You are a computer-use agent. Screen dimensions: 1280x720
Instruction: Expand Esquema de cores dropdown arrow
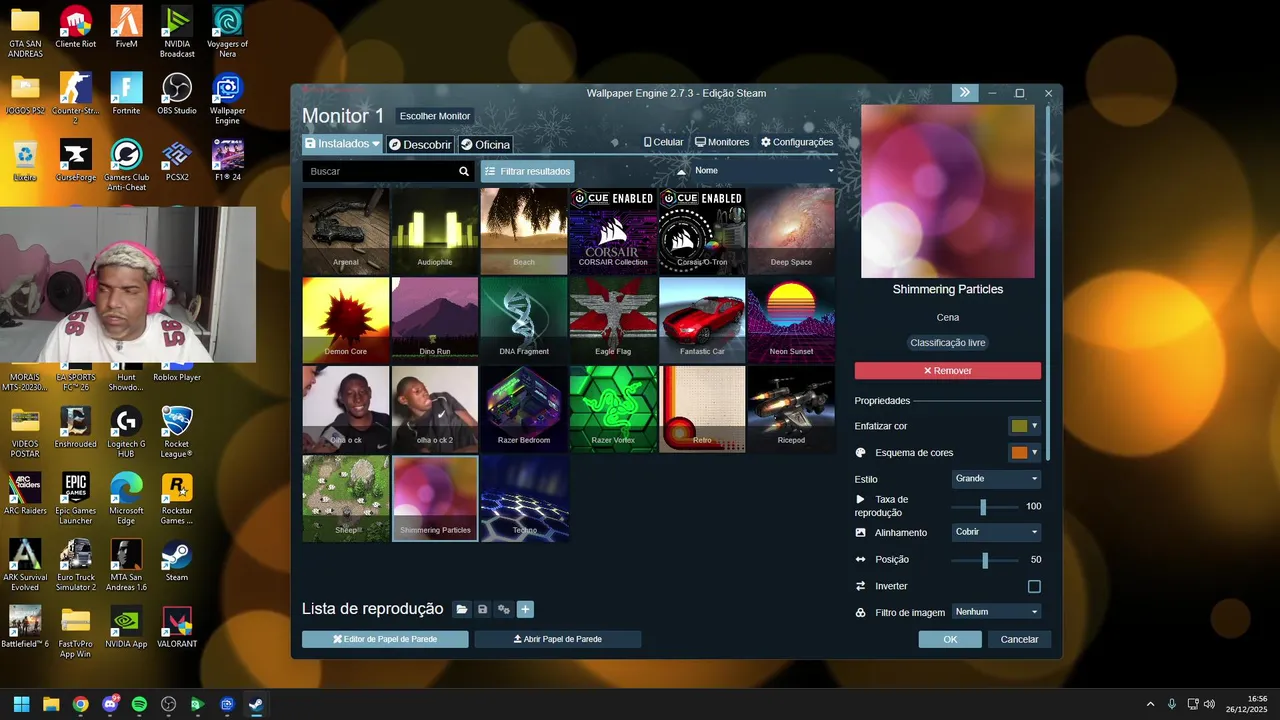1034,453
